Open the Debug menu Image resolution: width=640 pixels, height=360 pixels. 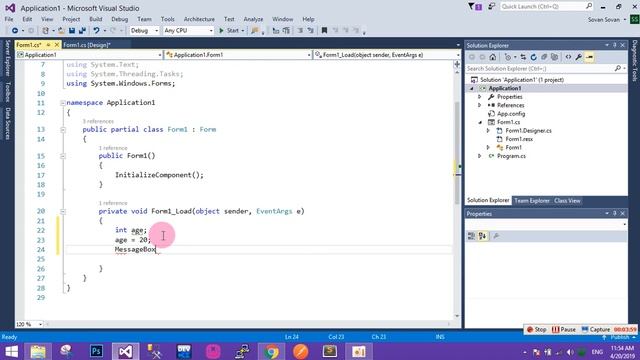click(x=120, y=19)
